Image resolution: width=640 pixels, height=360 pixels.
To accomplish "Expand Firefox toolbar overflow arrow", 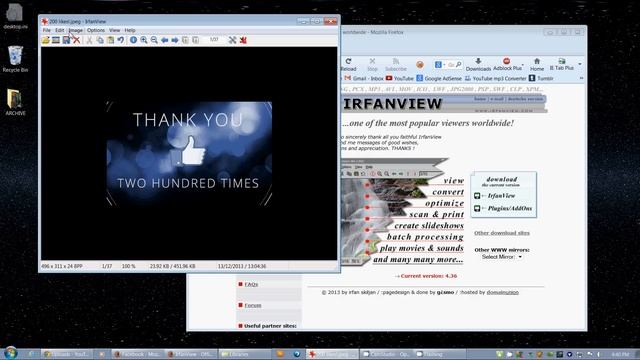I will point(580,64).
